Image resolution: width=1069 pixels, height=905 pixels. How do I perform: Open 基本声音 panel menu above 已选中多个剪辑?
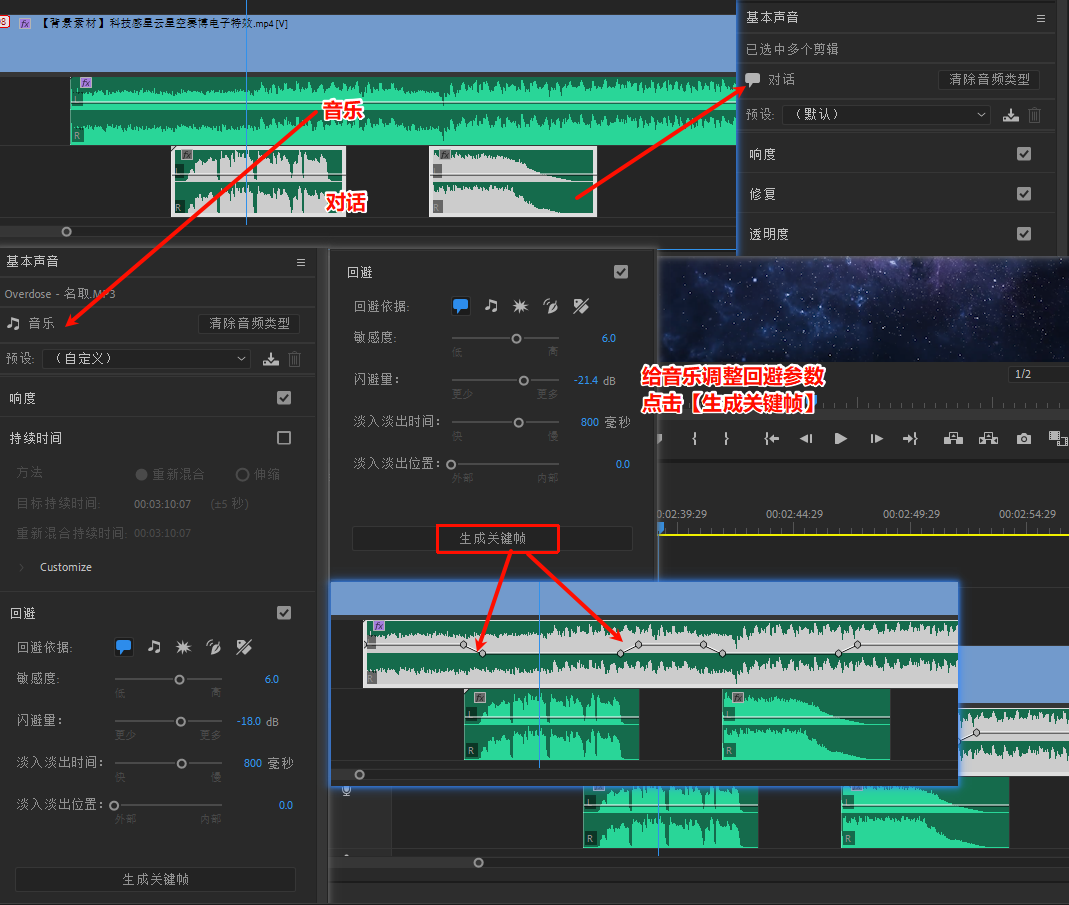click(1040, 18)
